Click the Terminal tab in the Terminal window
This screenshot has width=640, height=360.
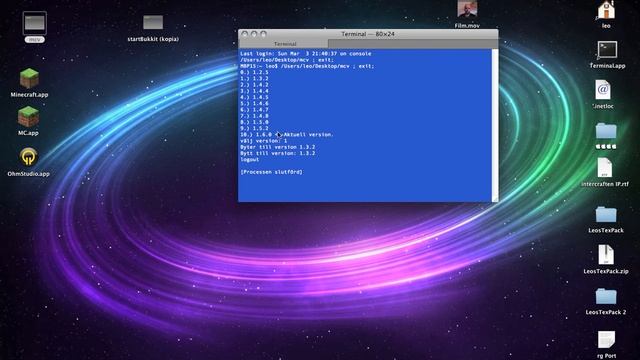[285, 44]
